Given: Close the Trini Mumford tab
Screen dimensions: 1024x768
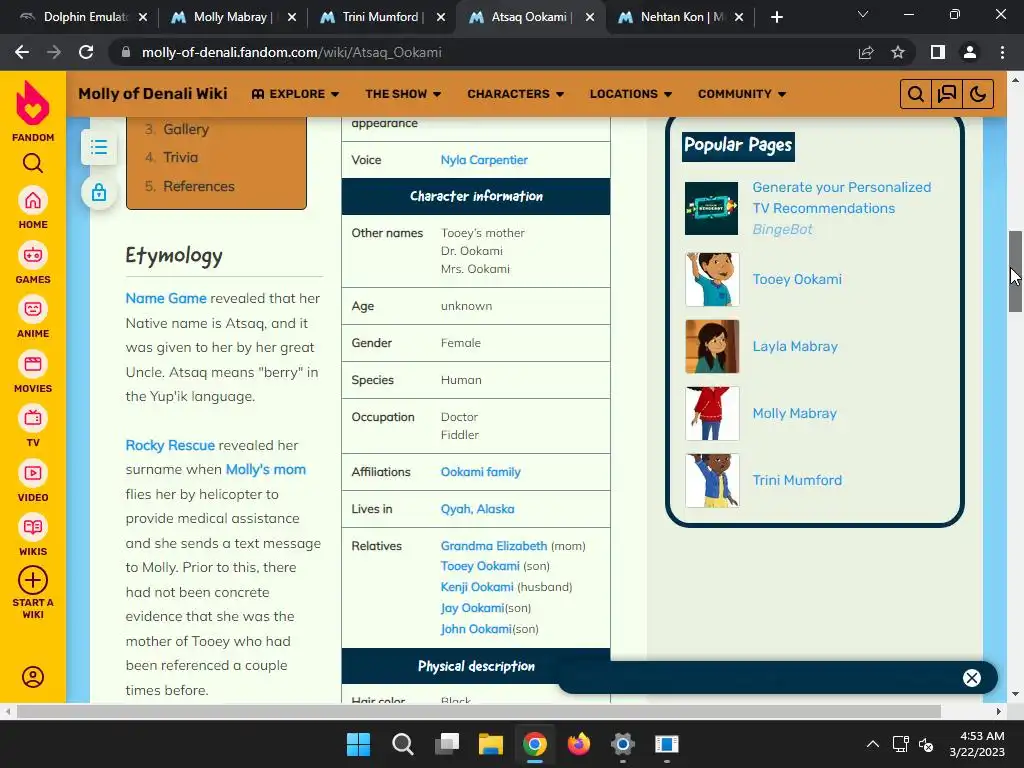Looking at the screenshot, I should click(x=441, y=17).
